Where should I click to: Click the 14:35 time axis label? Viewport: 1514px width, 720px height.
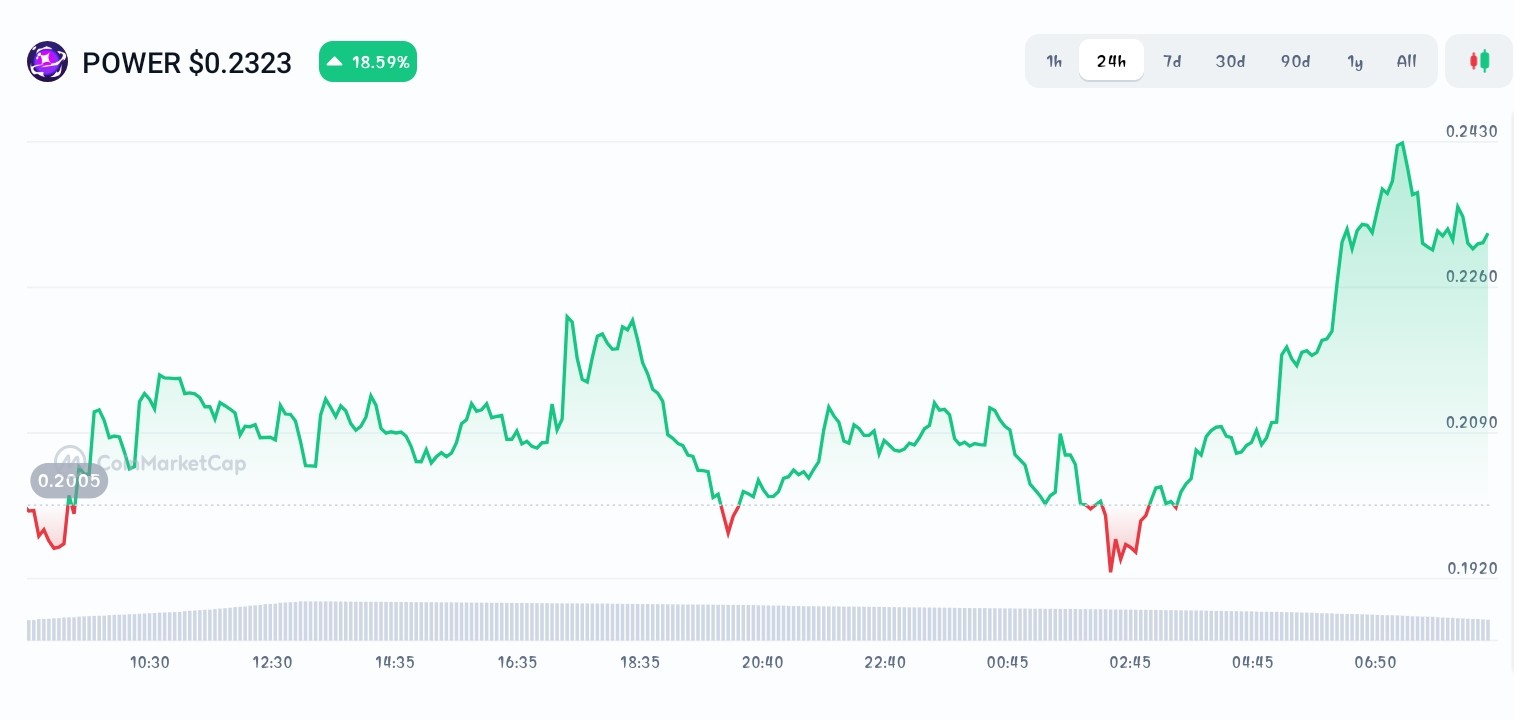click(x=395, y=662)
